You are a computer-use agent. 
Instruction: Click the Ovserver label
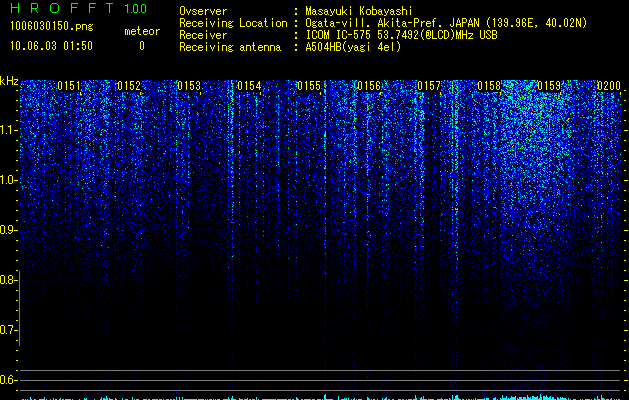(203, 11)
